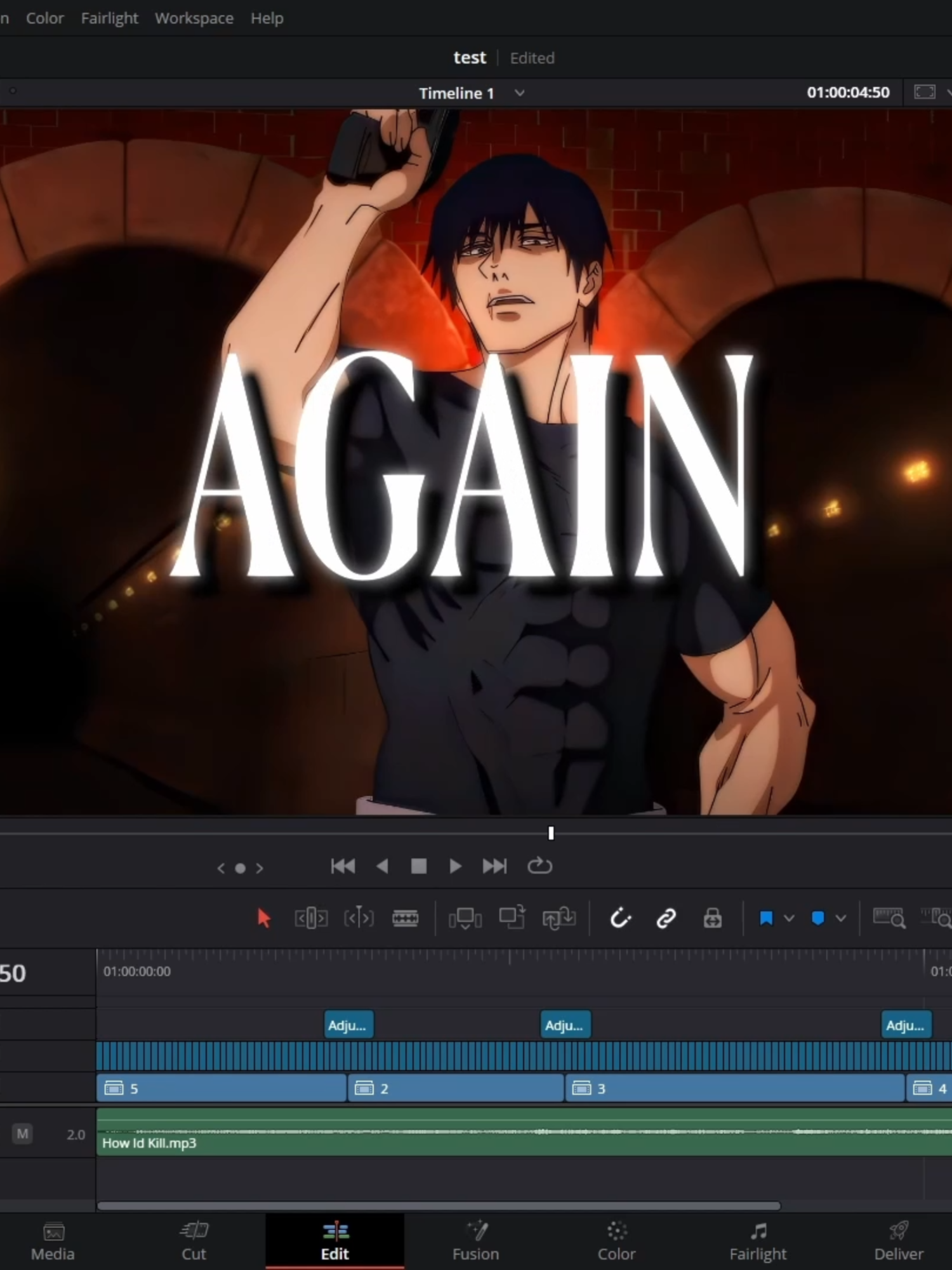Add a blue marker
This screenshot has height=1270, width=952.
(818, 918)
